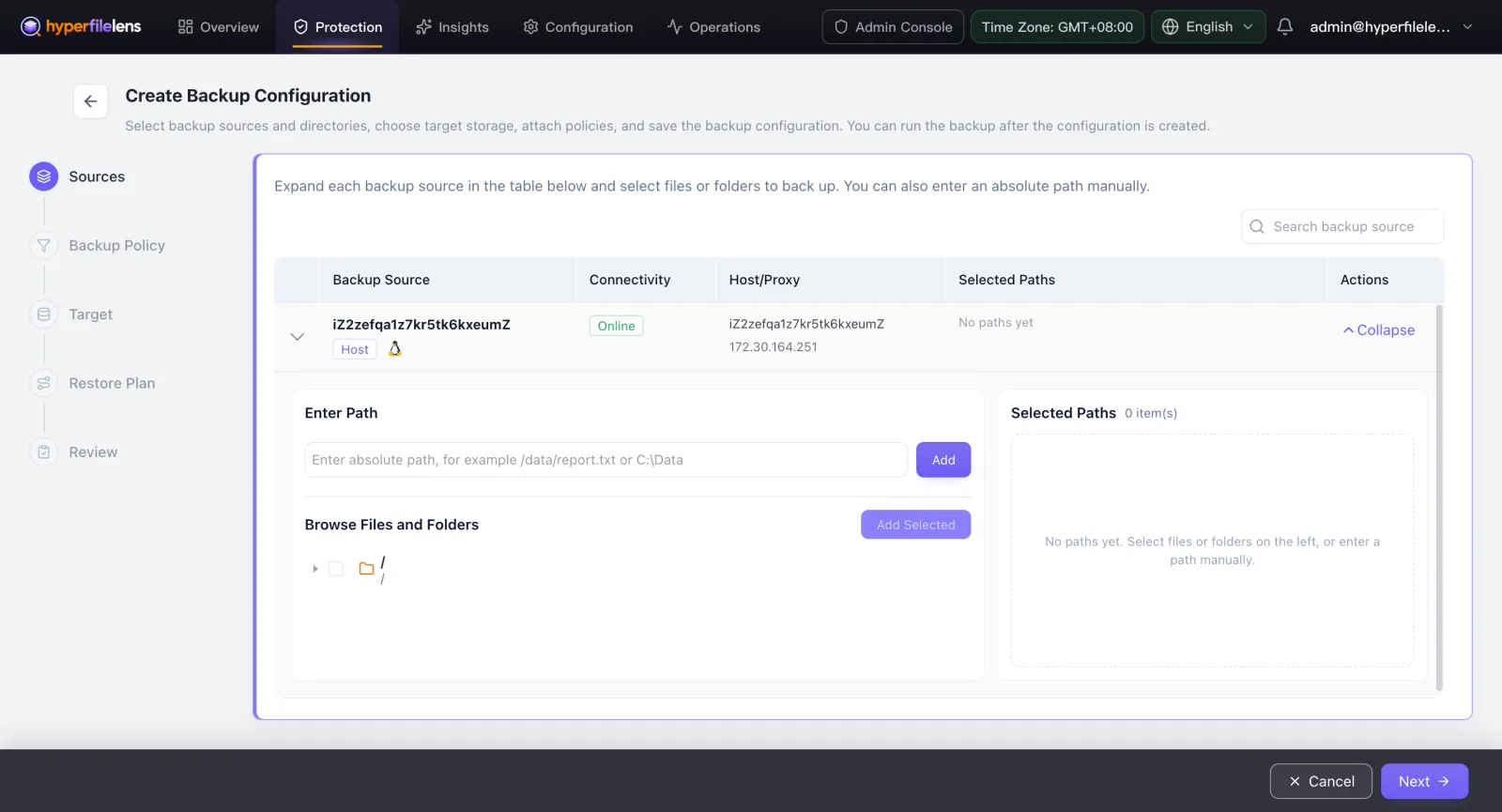The image size is (1502, 812).
Task: Open the admin account menu
Action: (1391, 26)
